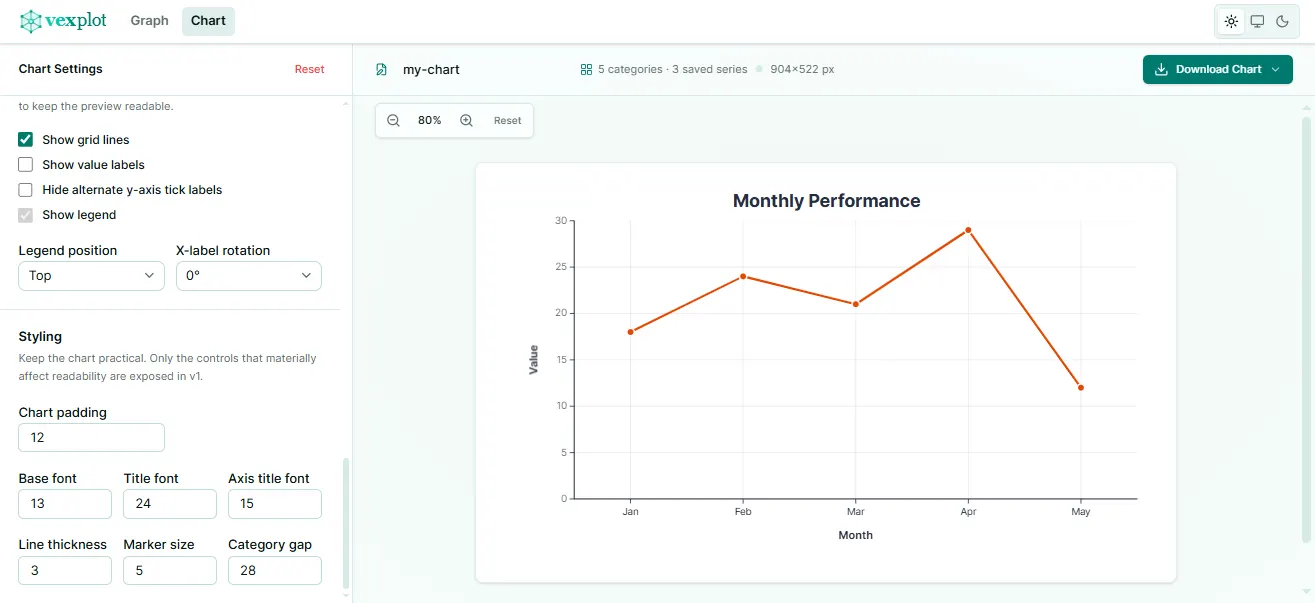Reset the chart settings
This screenshot has height=603, width=1315.
309,69
